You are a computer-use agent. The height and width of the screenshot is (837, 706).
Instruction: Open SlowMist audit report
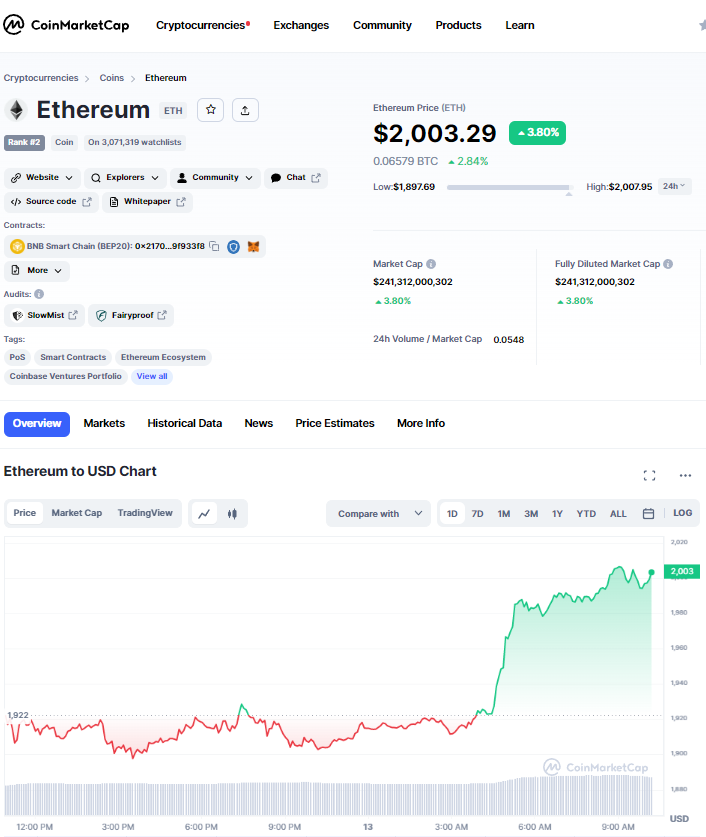coord(45,315)
